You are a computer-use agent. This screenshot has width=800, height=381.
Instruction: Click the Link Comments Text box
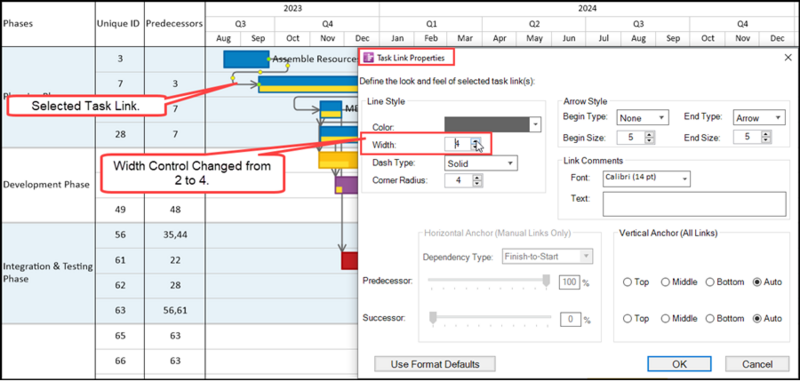694,205
